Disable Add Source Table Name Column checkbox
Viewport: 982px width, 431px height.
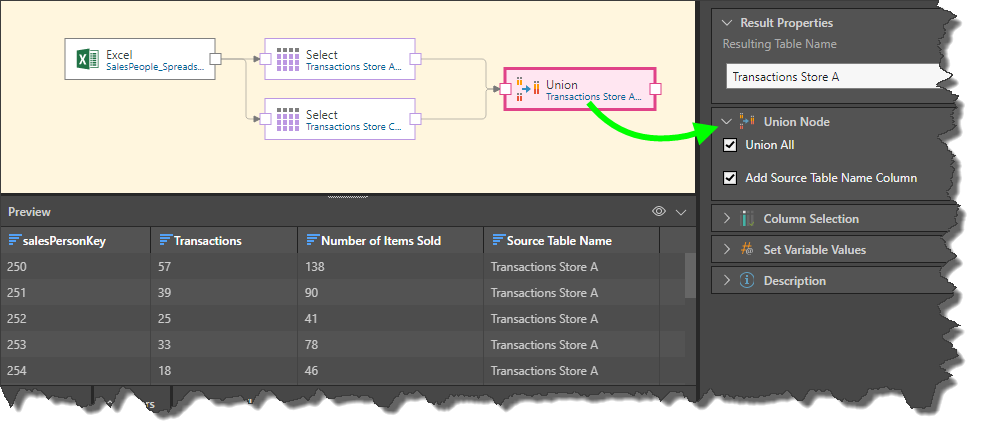[x=730, y=178]
